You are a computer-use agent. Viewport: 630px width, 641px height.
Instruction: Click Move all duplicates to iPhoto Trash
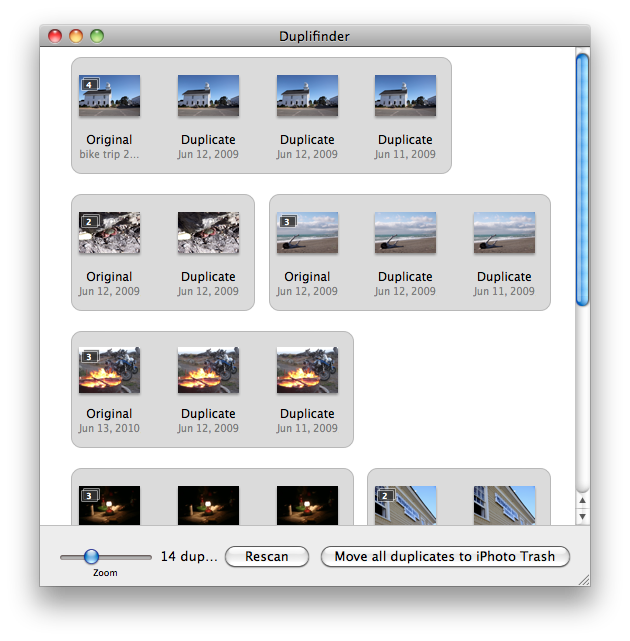445,557
